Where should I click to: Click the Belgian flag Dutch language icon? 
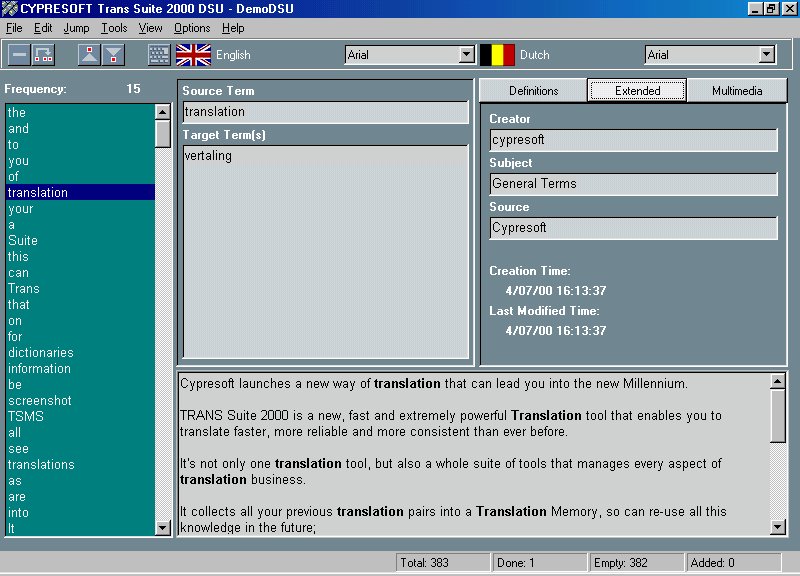[x=497, y=55]
